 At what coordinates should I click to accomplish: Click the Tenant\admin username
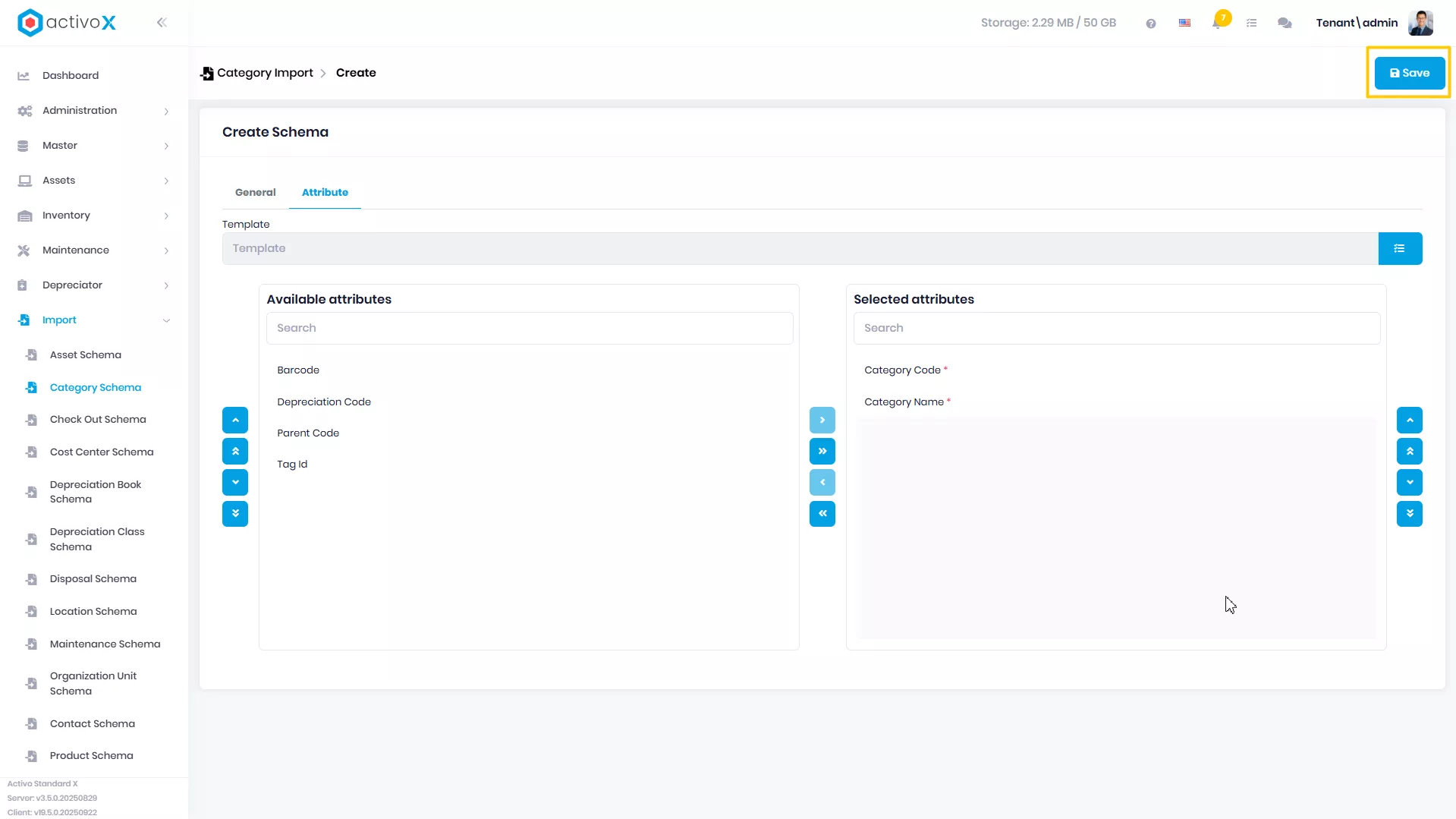pyautogui.click(x=1357, y=23)
